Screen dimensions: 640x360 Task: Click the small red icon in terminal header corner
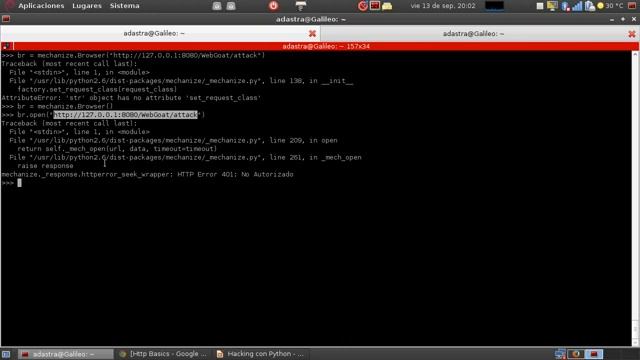click(x=7, y=46)
